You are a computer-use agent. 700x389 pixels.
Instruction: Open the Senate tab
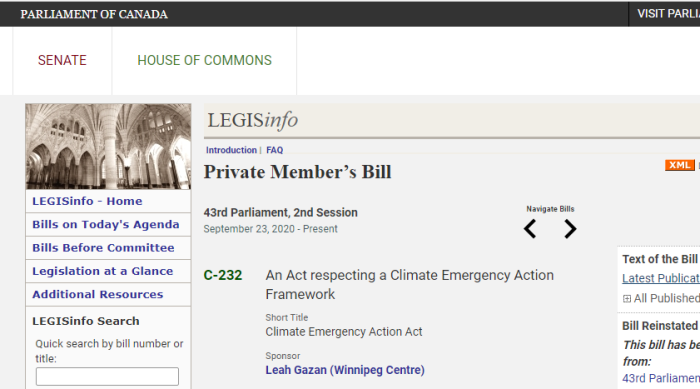point(62,60)
